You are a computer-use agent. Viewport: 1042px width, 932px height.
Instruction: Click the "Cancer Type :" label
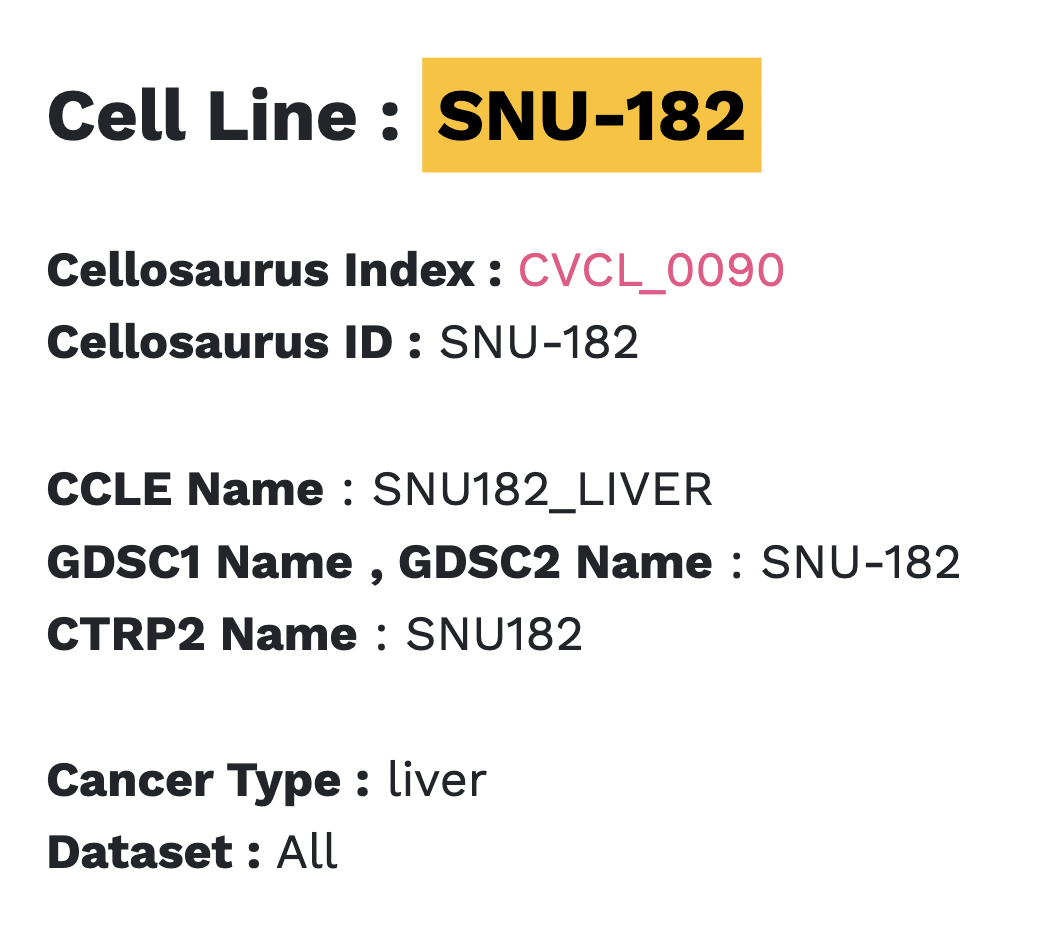(208, 781)
